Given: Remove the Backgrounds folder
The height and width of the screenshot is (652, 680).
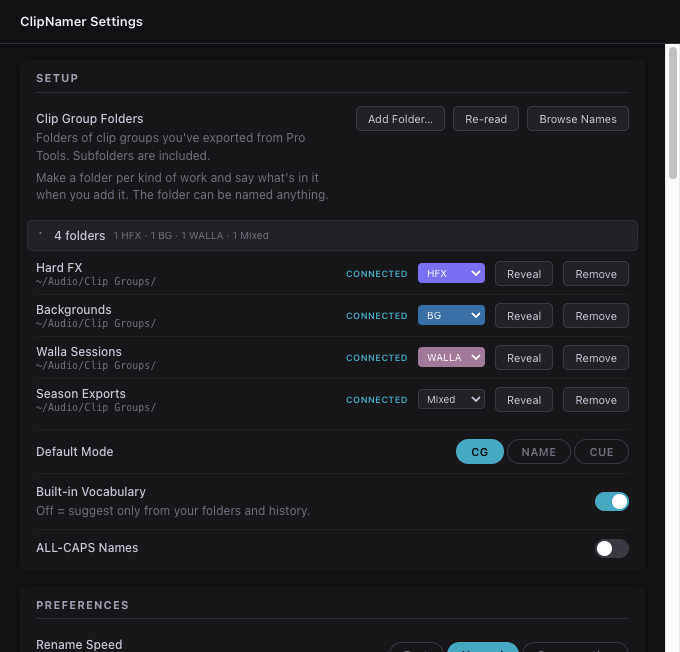Looking at the screenshot, I should (x=595, y=316).
